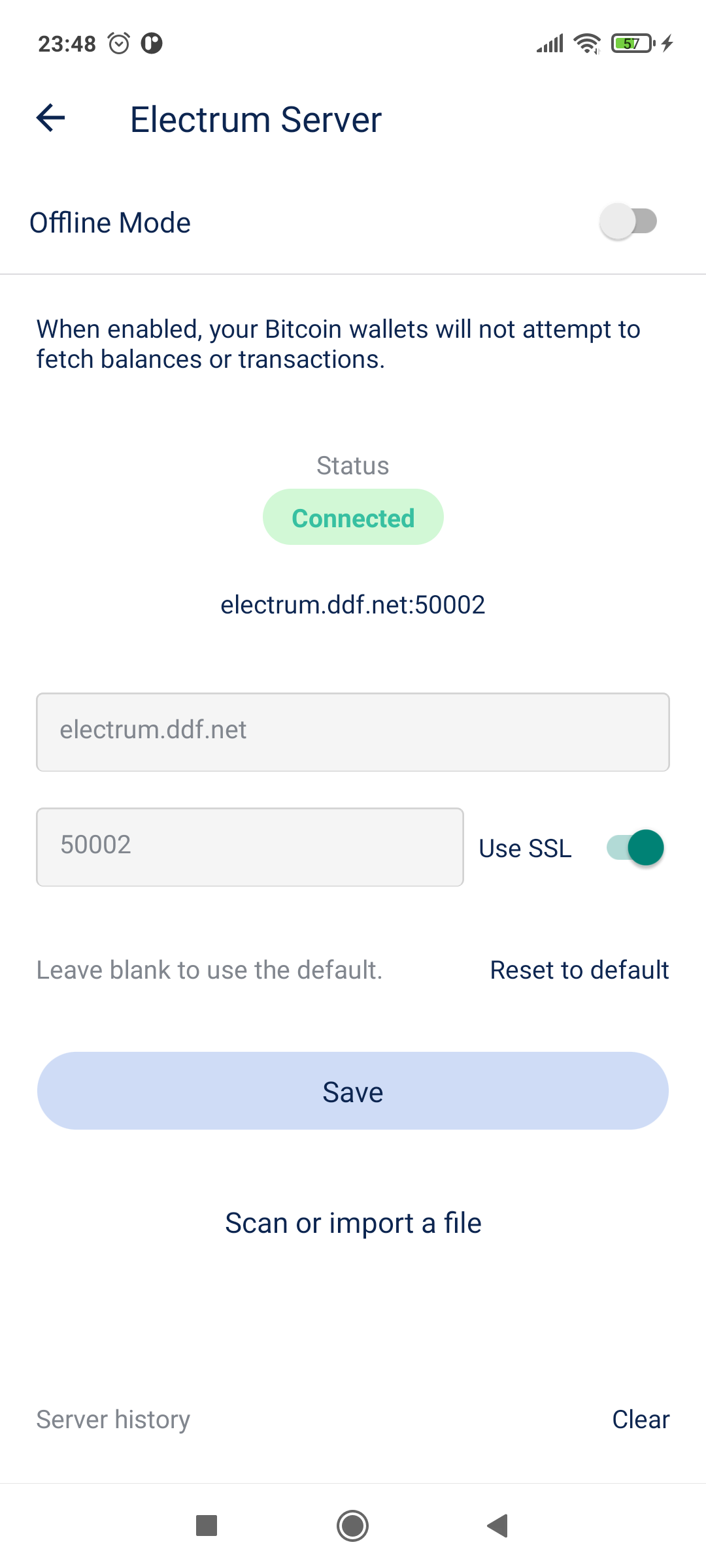The image size is (706, 1568).
Task: Clear the server history
Action: [x=641, y=1420]
